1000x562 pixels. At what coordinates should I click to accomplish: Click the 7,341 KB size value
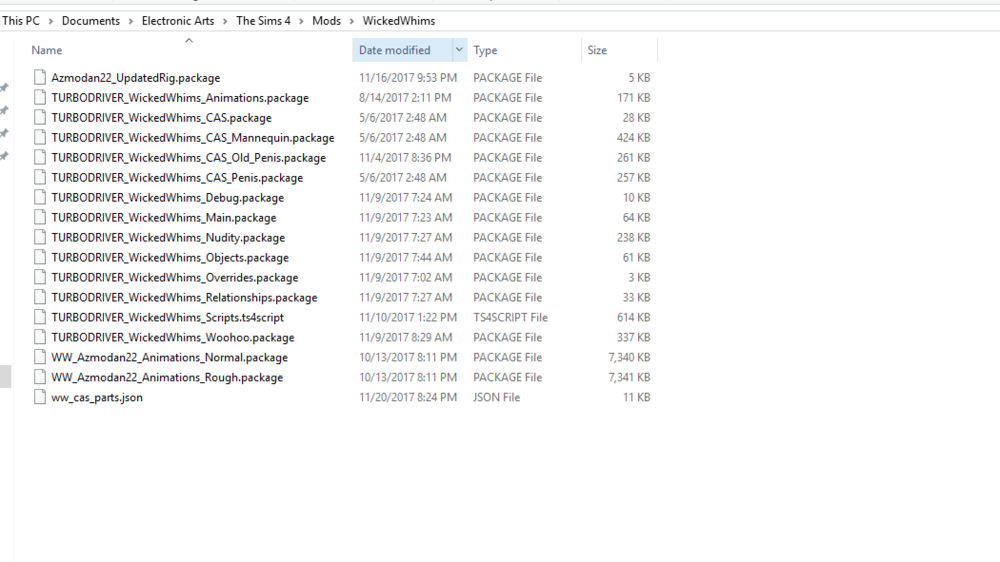(629, 378)
